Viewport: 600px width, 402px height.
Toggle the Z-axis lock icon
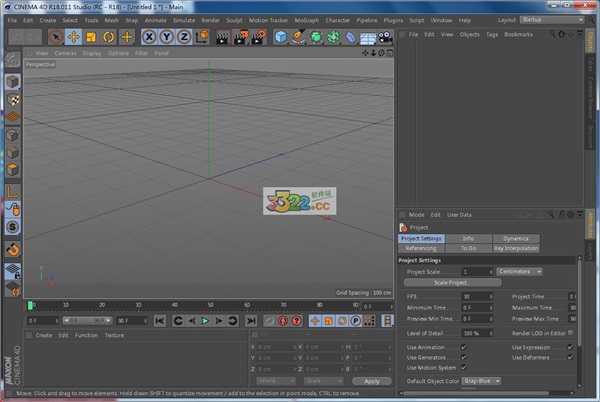tap(183, 37)
